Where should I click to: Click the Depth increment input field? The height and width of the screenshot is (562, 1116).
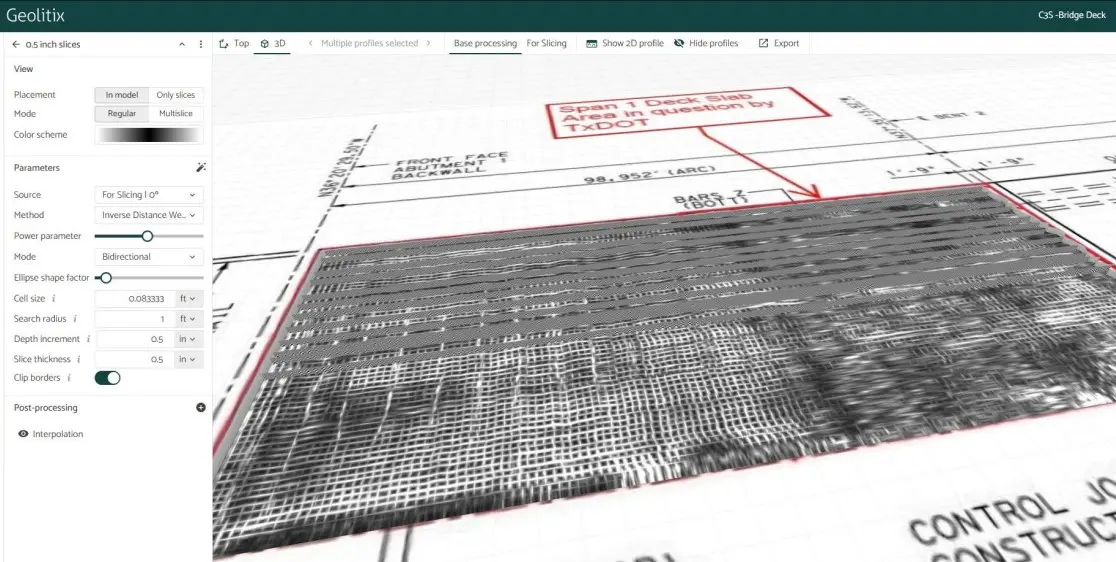(135, 339)
